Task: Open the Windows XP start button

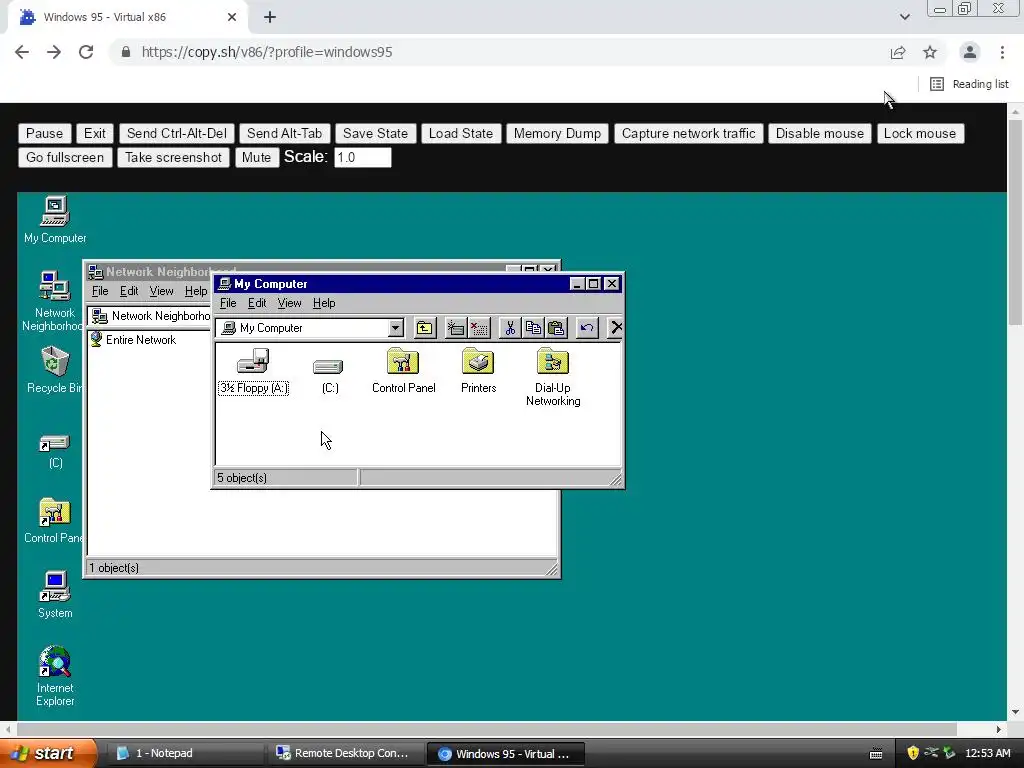Action: click(x=48, y=754)
